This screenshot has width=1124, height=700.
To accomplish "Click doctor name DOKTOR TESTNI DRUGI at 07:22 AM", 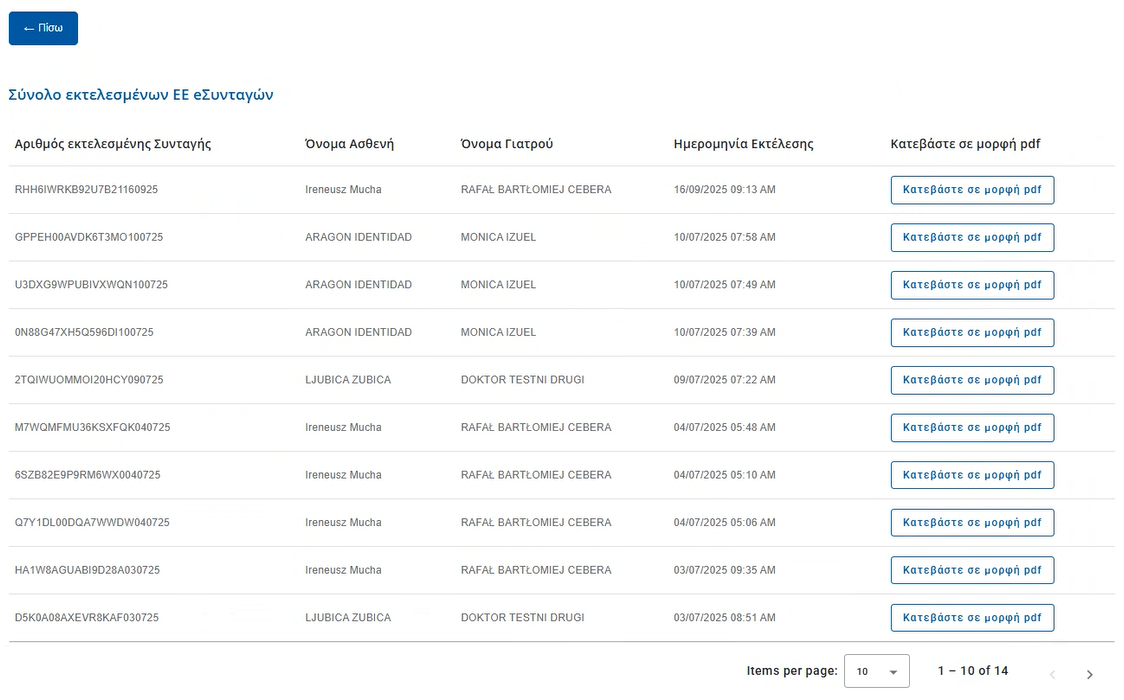I will point(522,380).
